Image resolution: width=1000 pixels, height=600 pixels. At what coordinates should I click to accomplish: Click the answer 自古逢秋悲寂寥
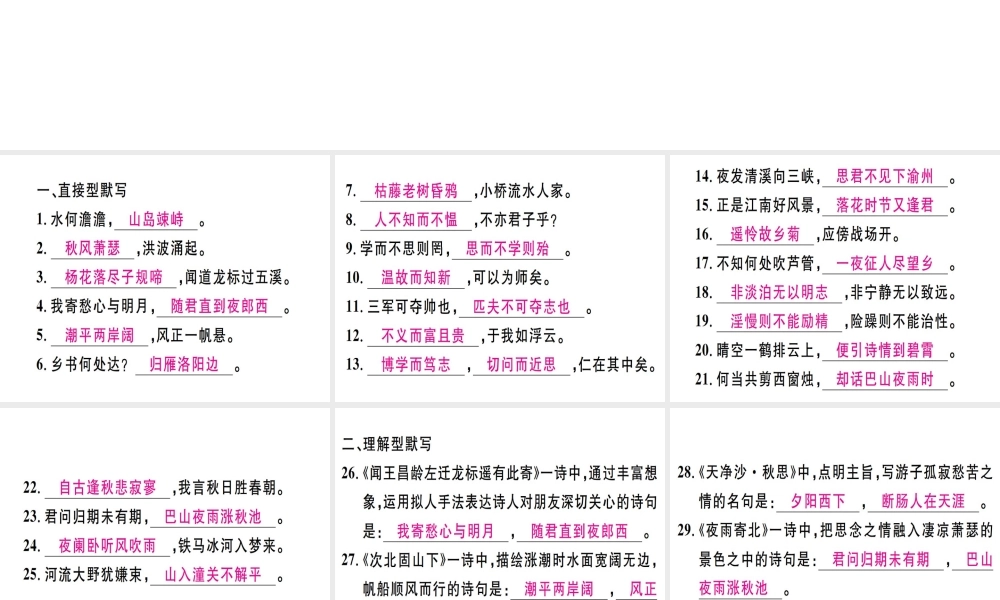point(107,488)
